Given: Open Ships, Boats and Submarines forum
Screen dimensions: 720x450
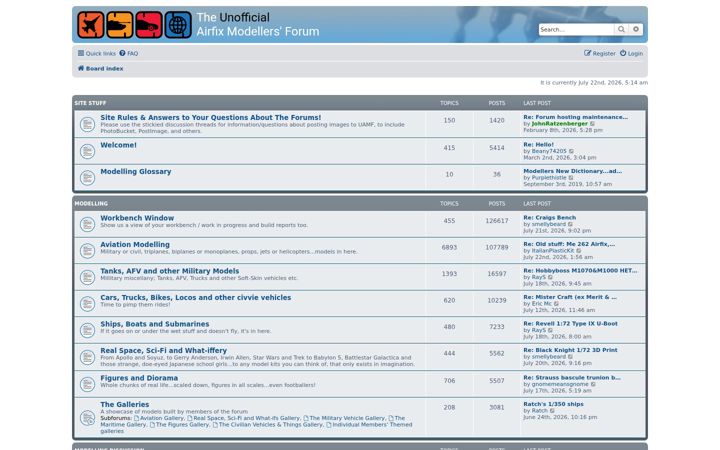Looking at the screenshot, I should coord(155,324).
